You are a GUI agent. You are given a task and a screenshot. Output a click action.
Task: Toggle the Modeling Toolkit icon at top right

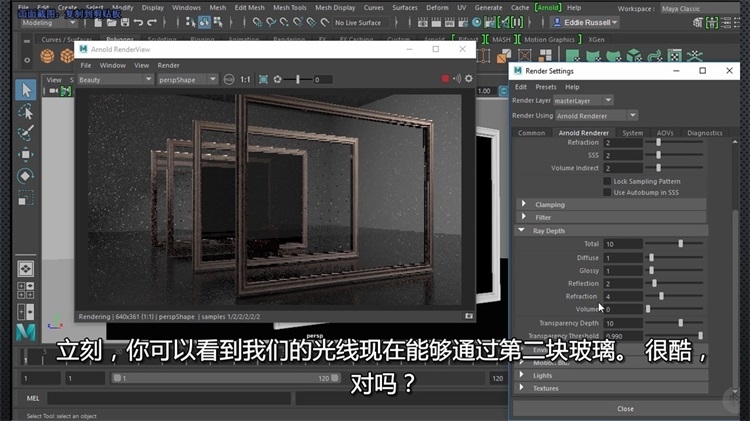(698, 22)
